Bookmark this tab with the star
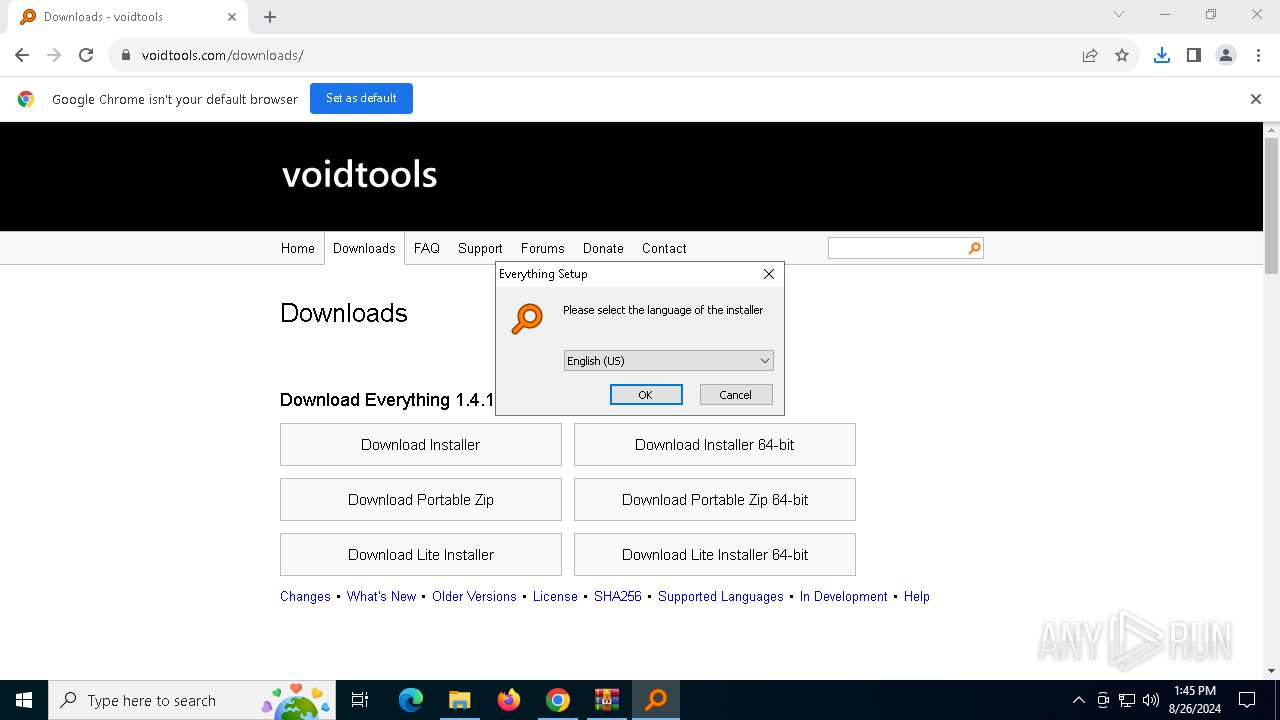 (x=1122, y=55)
